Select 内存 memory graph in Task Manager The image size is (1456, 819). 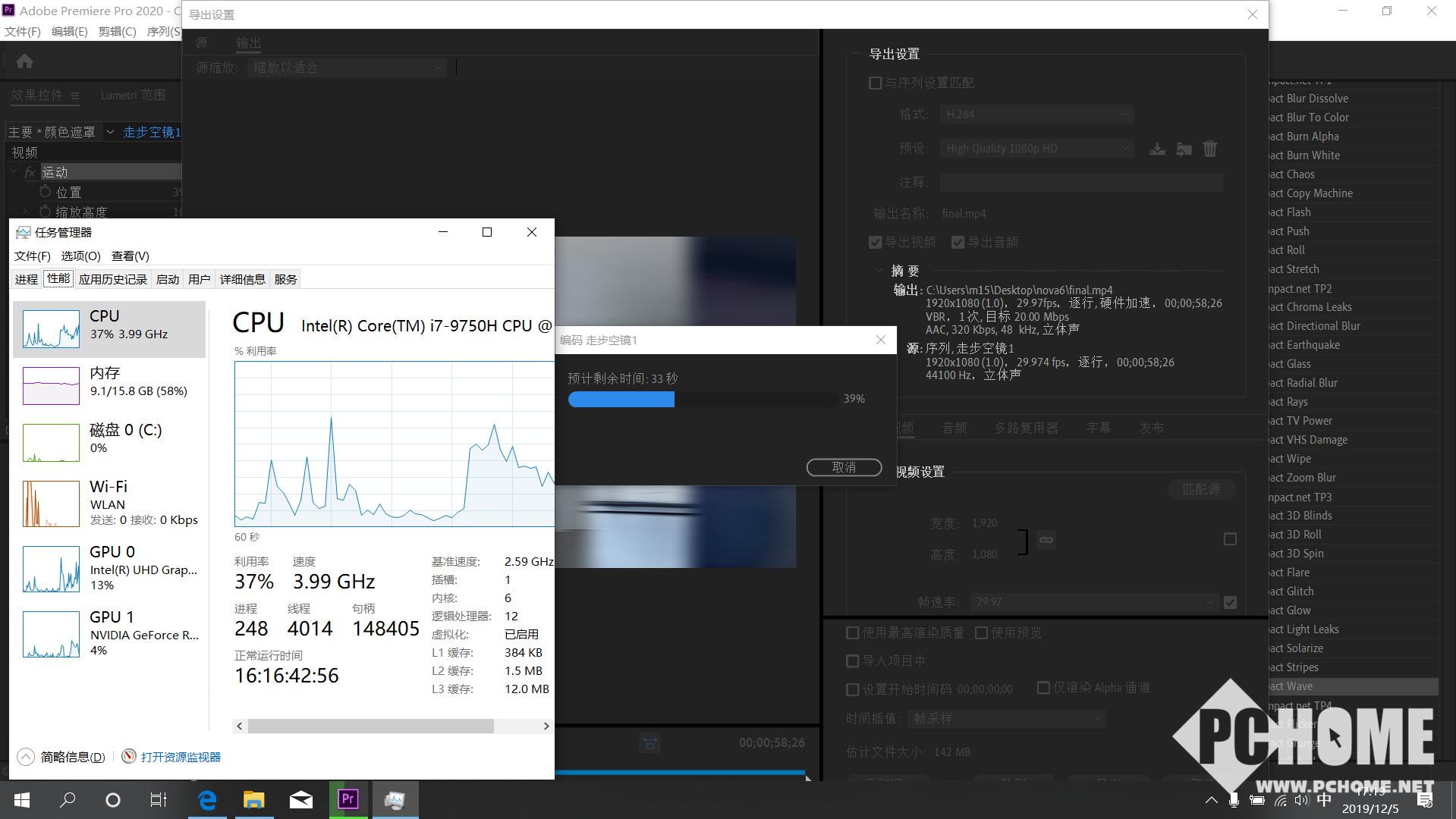coord(51,386)
